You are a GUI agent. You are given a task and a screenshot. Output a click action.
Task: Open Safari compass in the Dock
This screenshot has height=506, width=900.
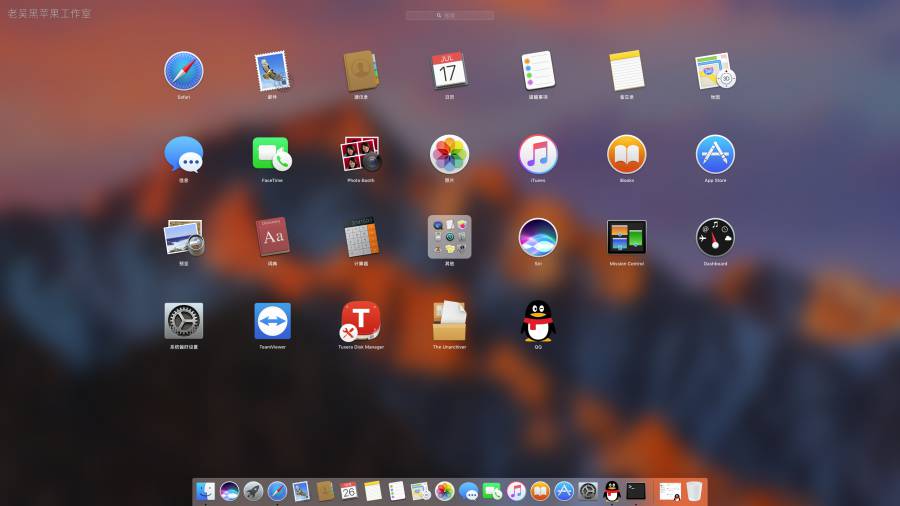coord(277,491)
